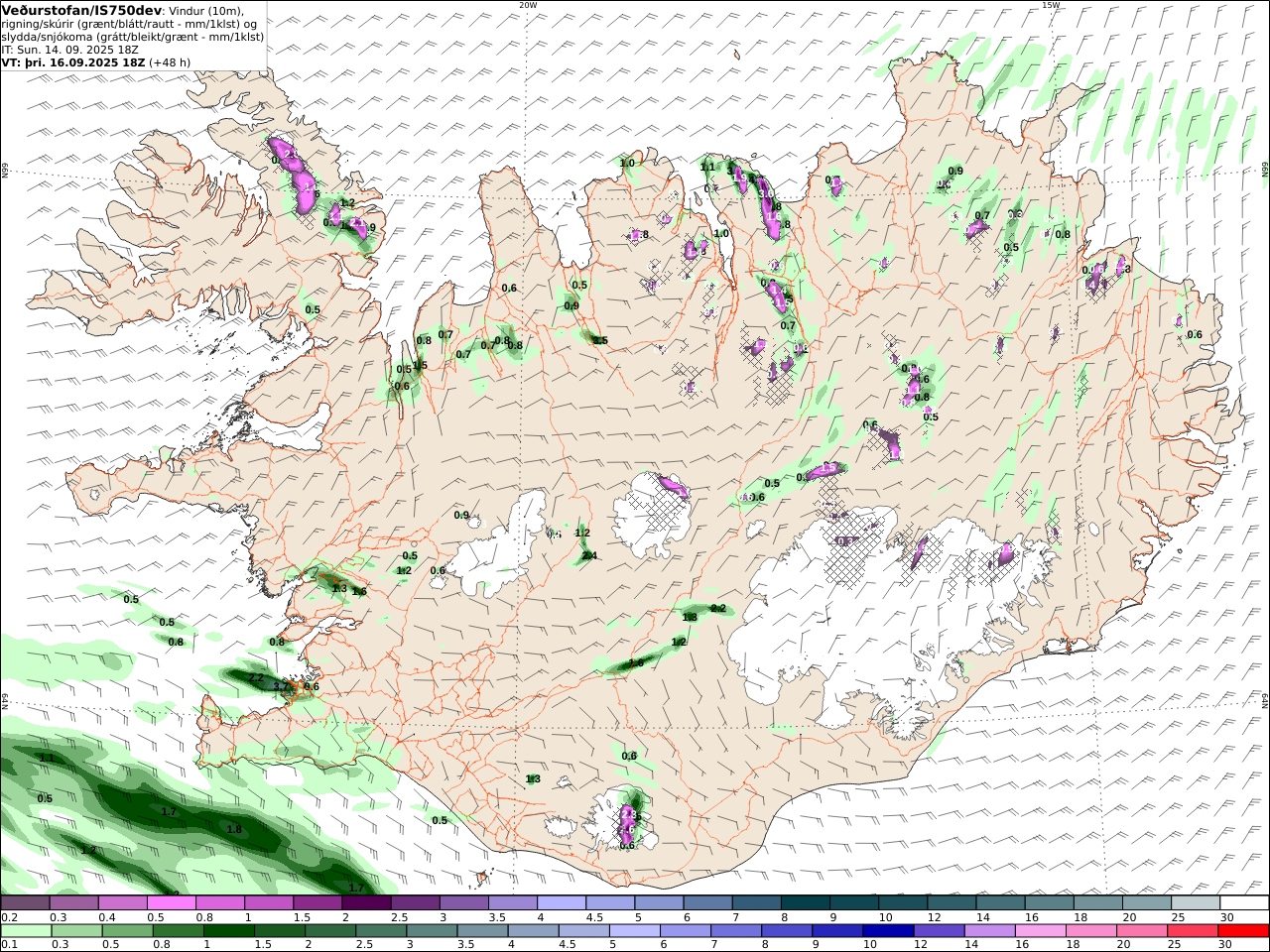The width and height of the screenshot is (1270, 952).
Task: Click the 30 label under the red rain swatch
Action: tap(1226, 945)
